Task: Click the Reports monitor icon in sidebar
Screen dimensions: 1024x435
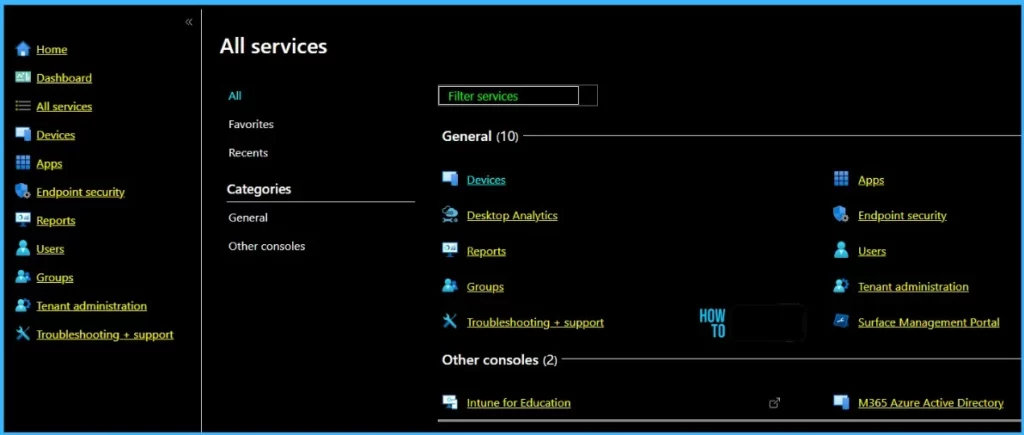Action: [x=23, y=220]
